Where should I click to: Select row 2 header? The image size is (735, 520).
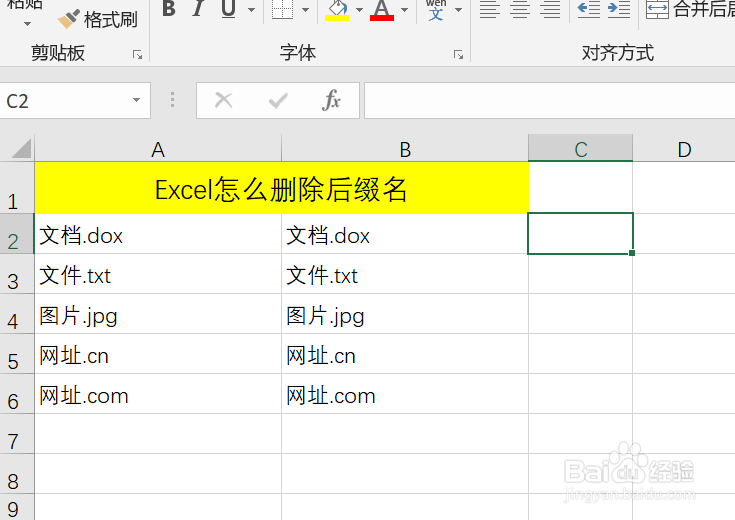(17, 234)
